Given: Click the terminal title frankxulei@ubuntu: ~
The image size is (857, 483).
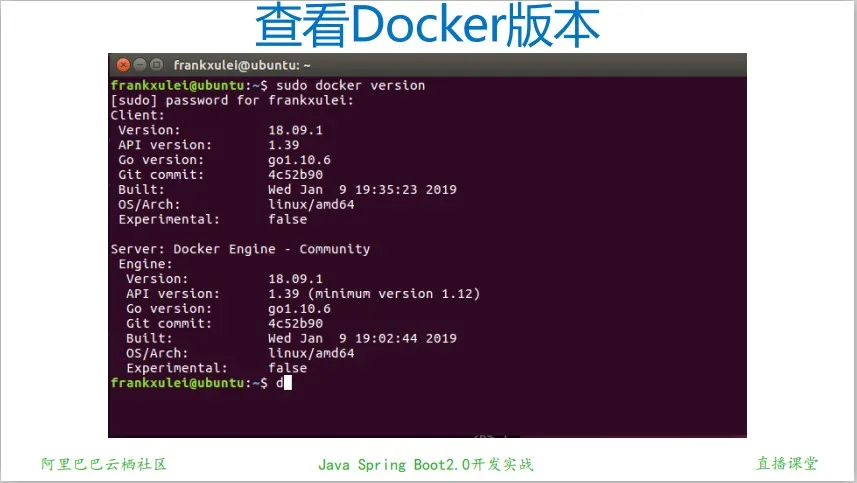Looking at the screenshot, I should pyautogui.click(x=241, y=65).
